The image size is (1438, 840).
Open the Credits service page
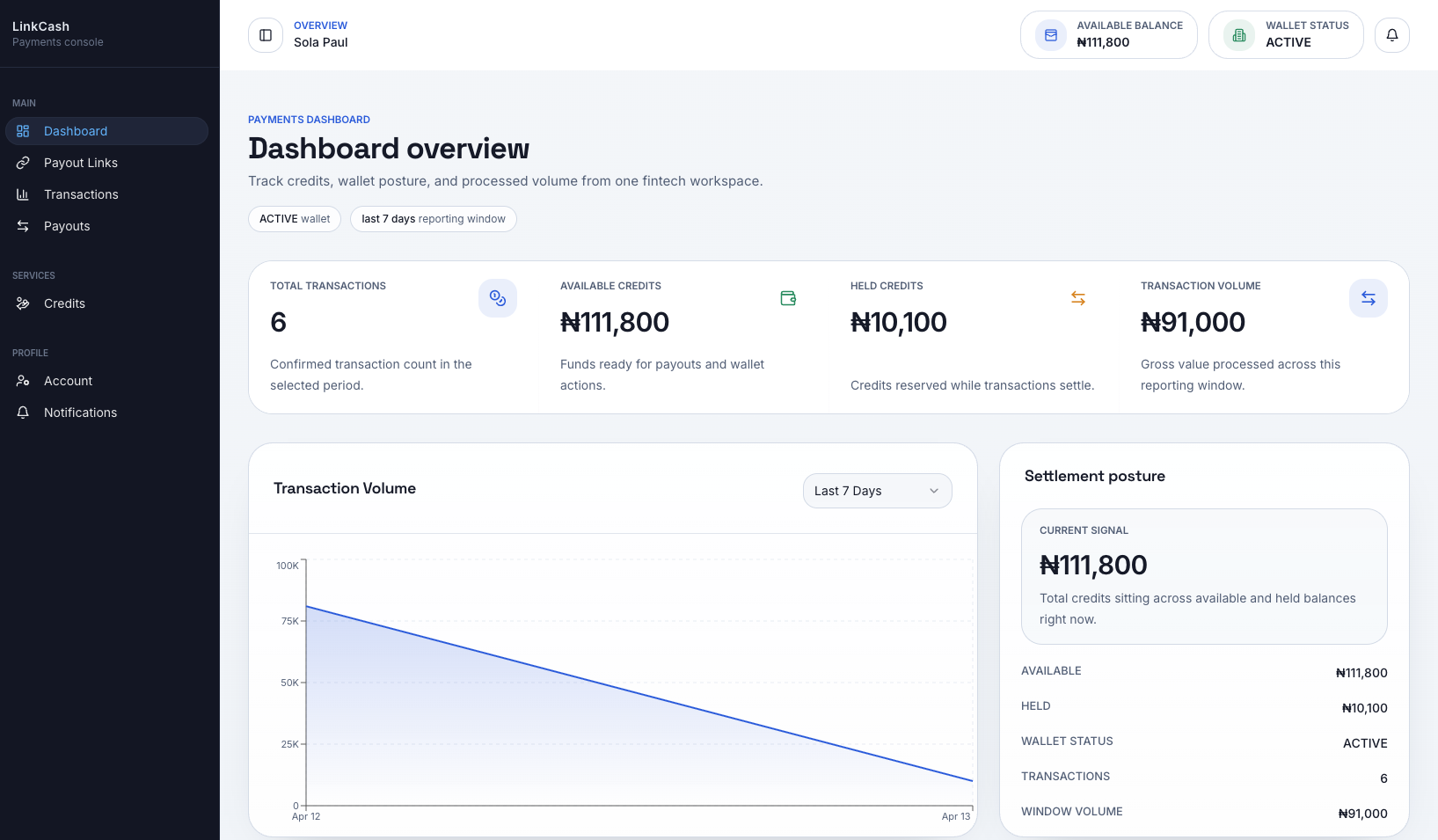point(64,303)
